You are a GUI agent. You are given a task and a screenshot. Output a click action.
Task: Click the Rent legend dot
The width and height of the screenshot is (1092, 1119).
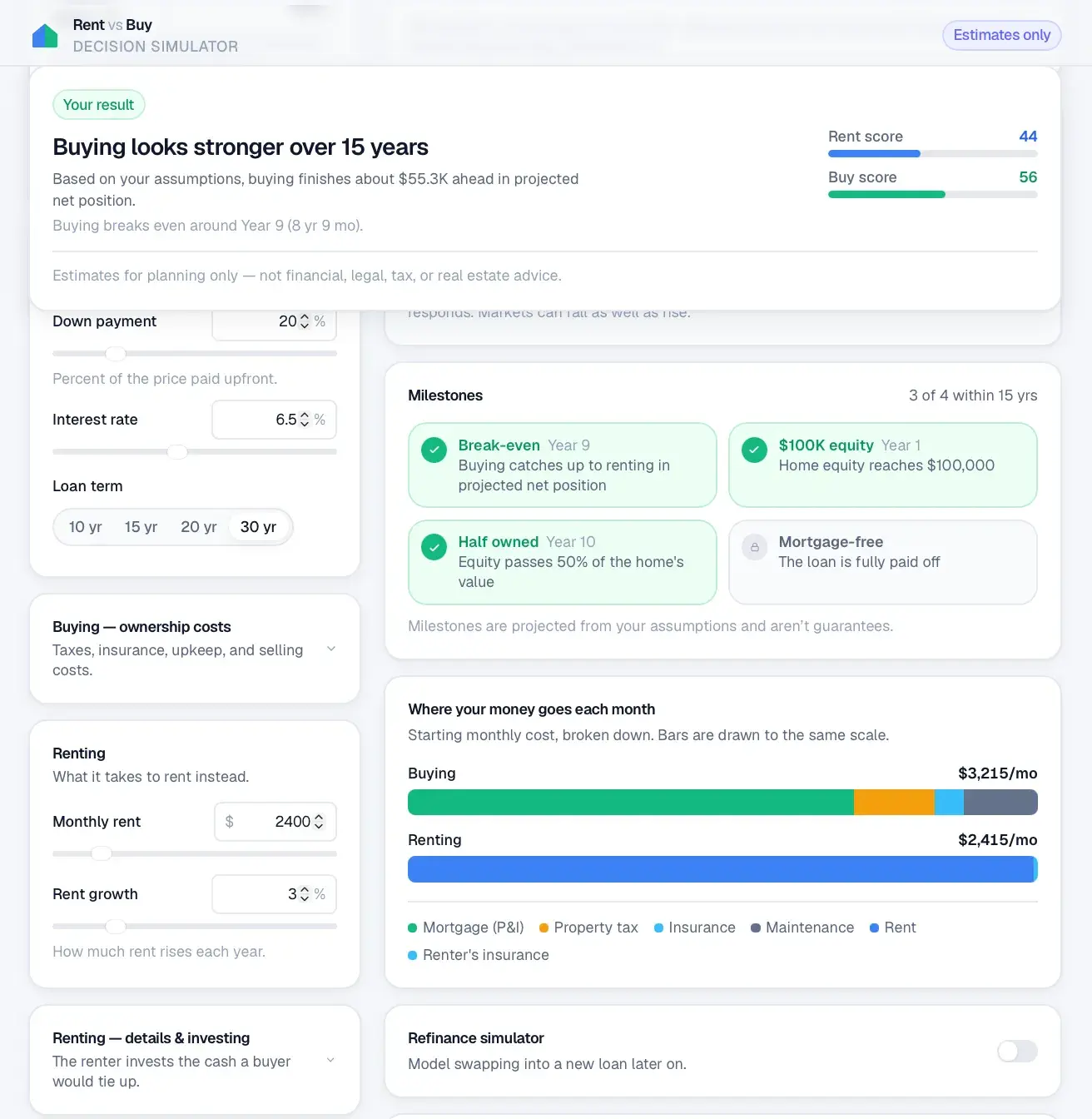click(x=874, y=928)
